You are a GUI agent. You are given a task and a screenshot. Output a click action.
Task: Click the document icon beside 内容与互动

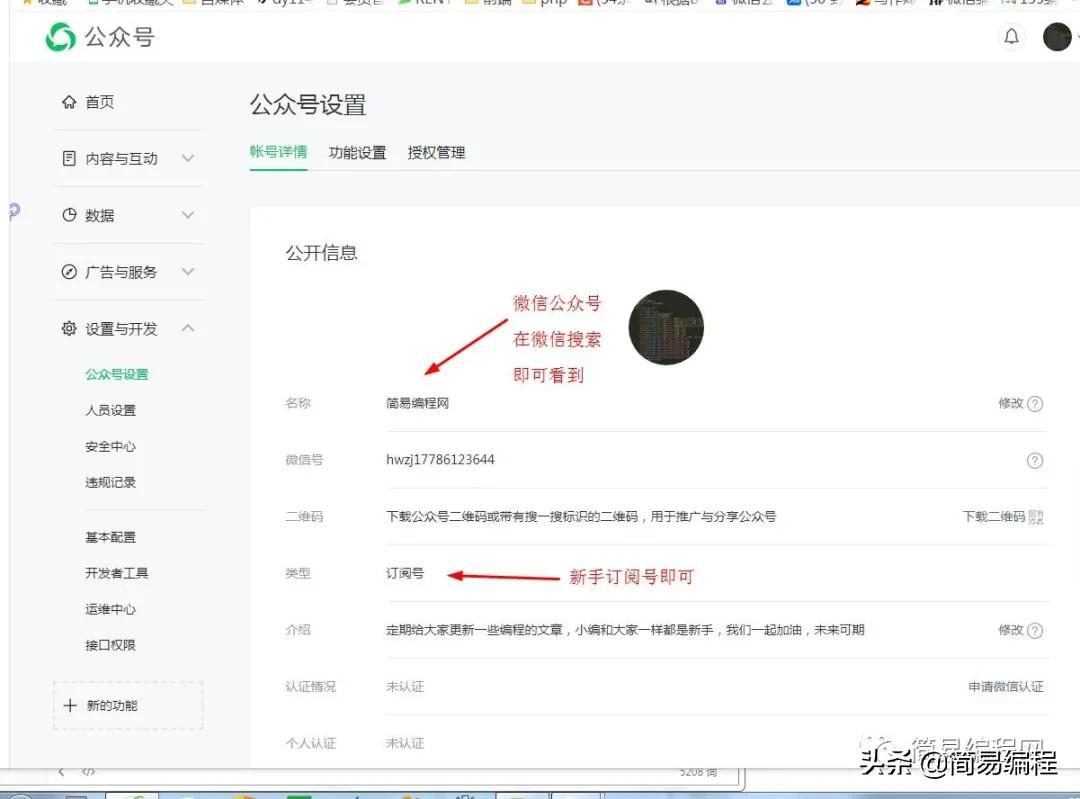pos(68,158)
